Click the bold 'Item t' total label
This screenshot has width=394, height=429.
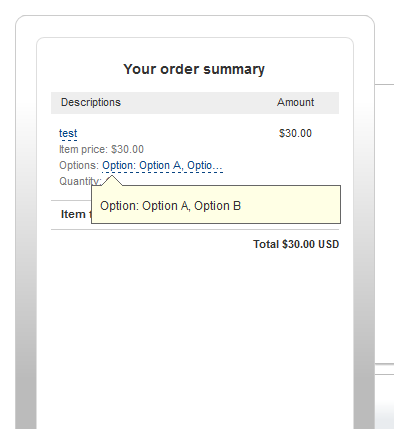76,214
